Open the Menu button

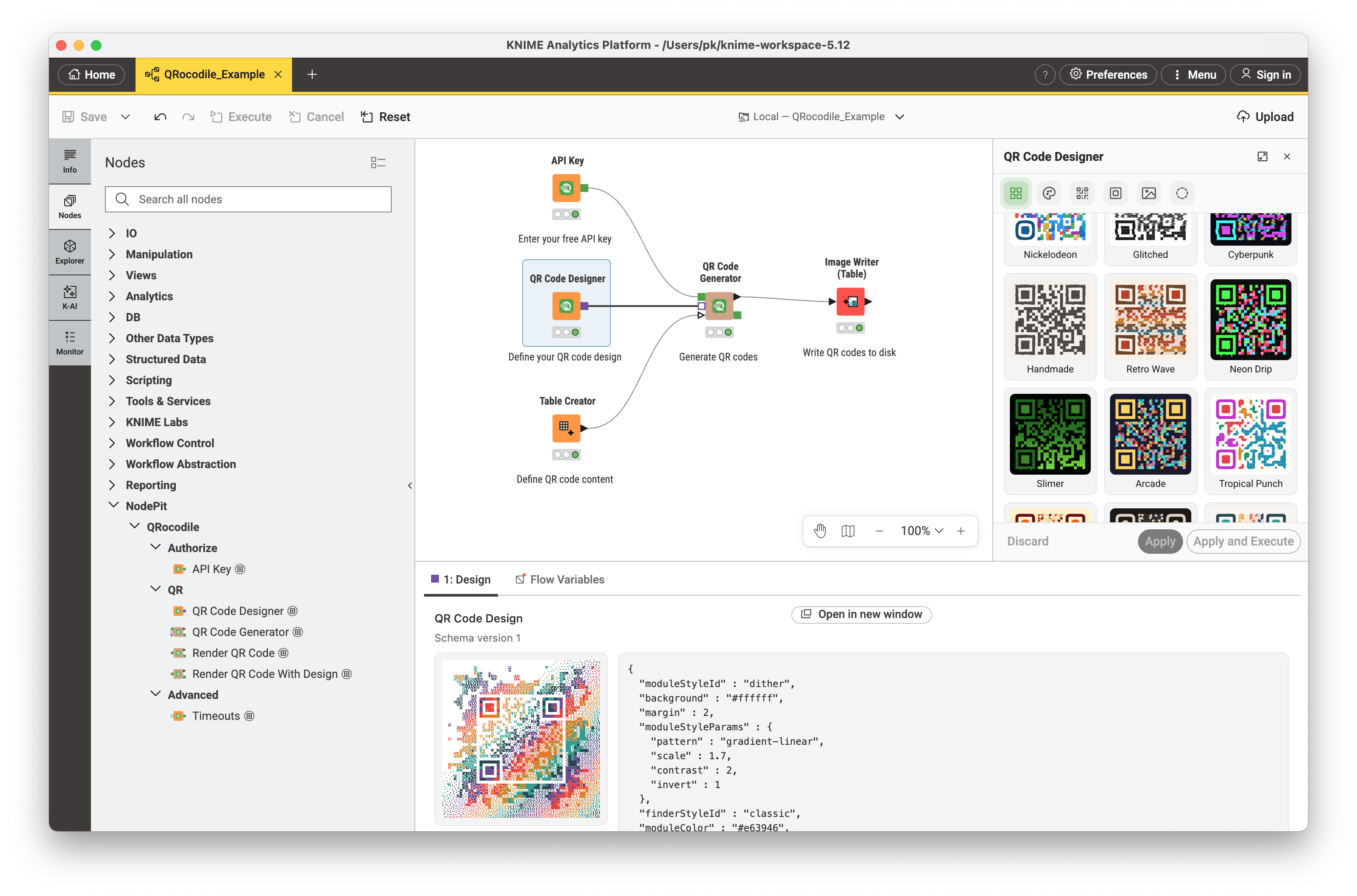[1193, 75]
